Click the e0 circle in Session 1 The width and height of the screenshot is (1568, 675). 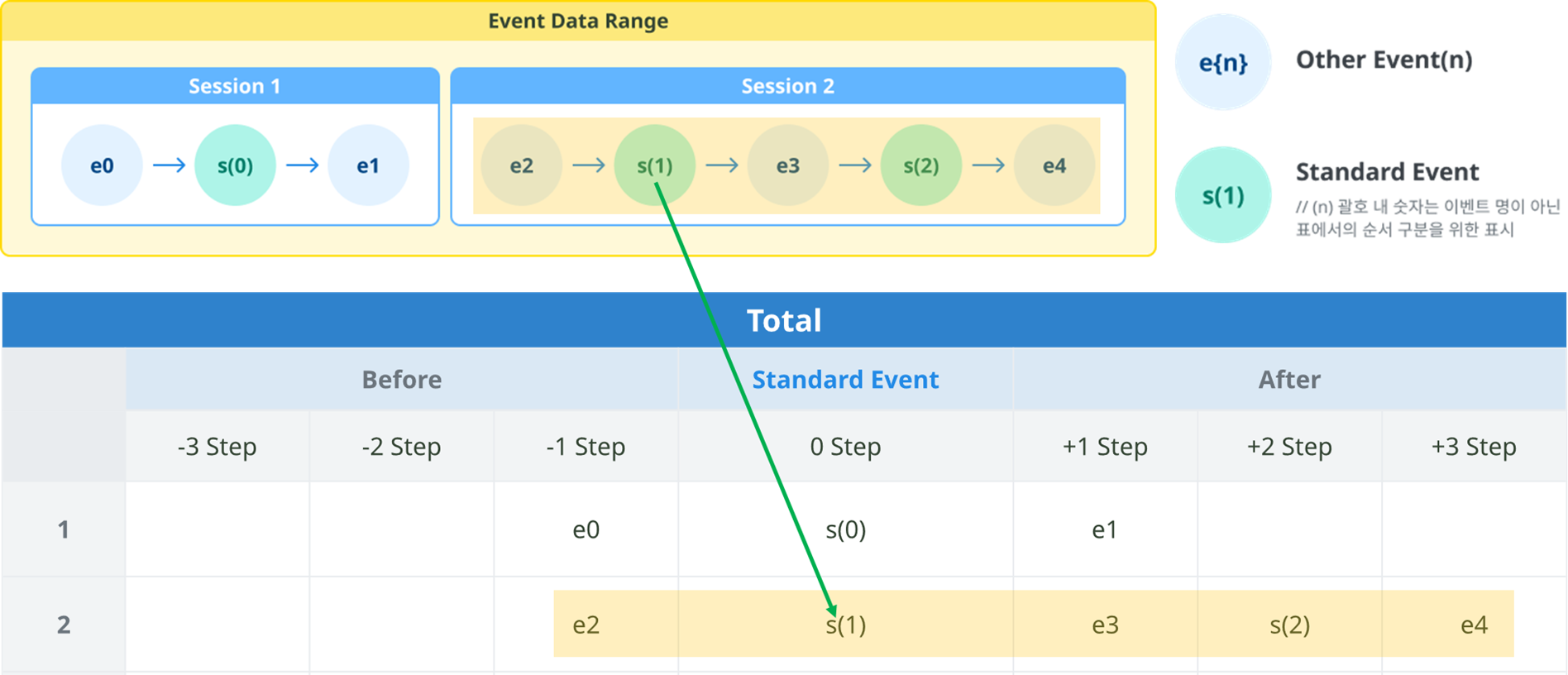point(102,165)
